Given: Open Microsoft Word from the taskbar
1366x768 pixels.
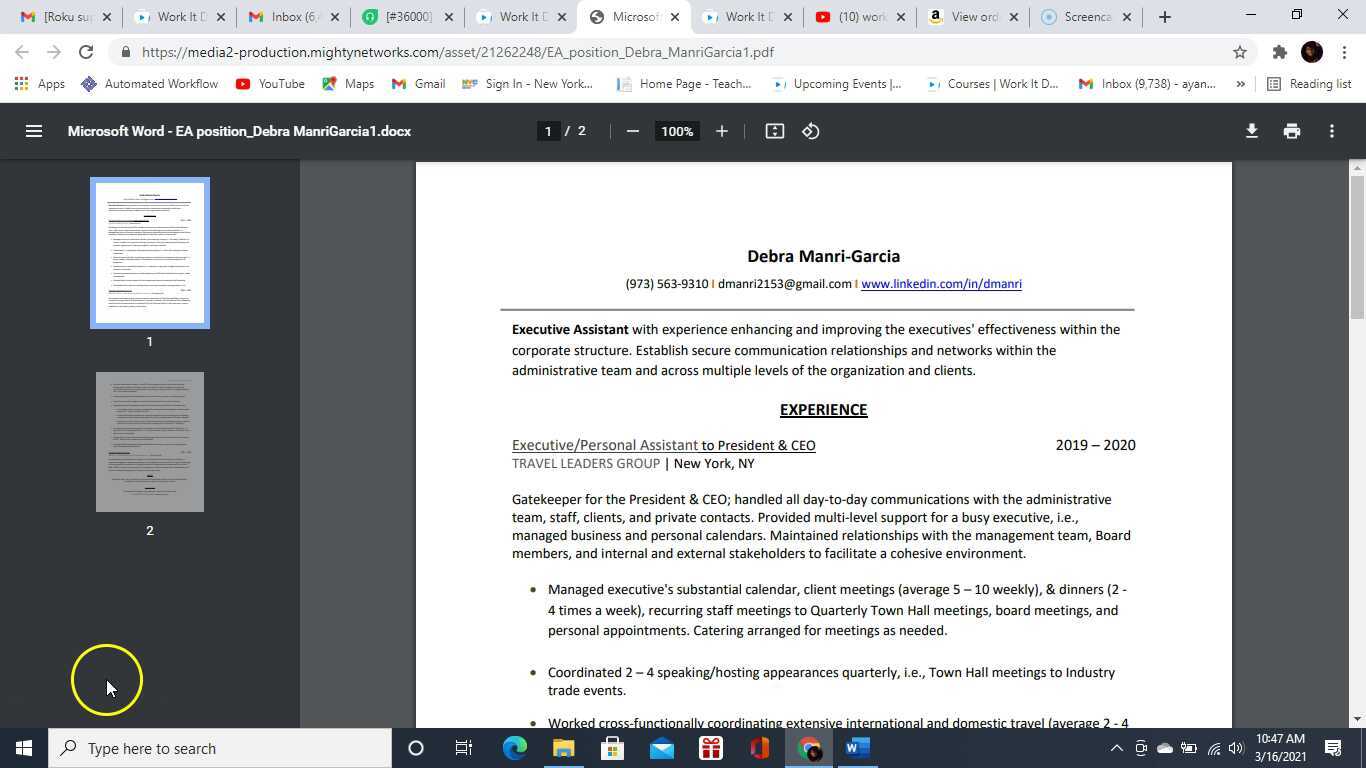Looking at the screenshot, I should tap(856, 748).
